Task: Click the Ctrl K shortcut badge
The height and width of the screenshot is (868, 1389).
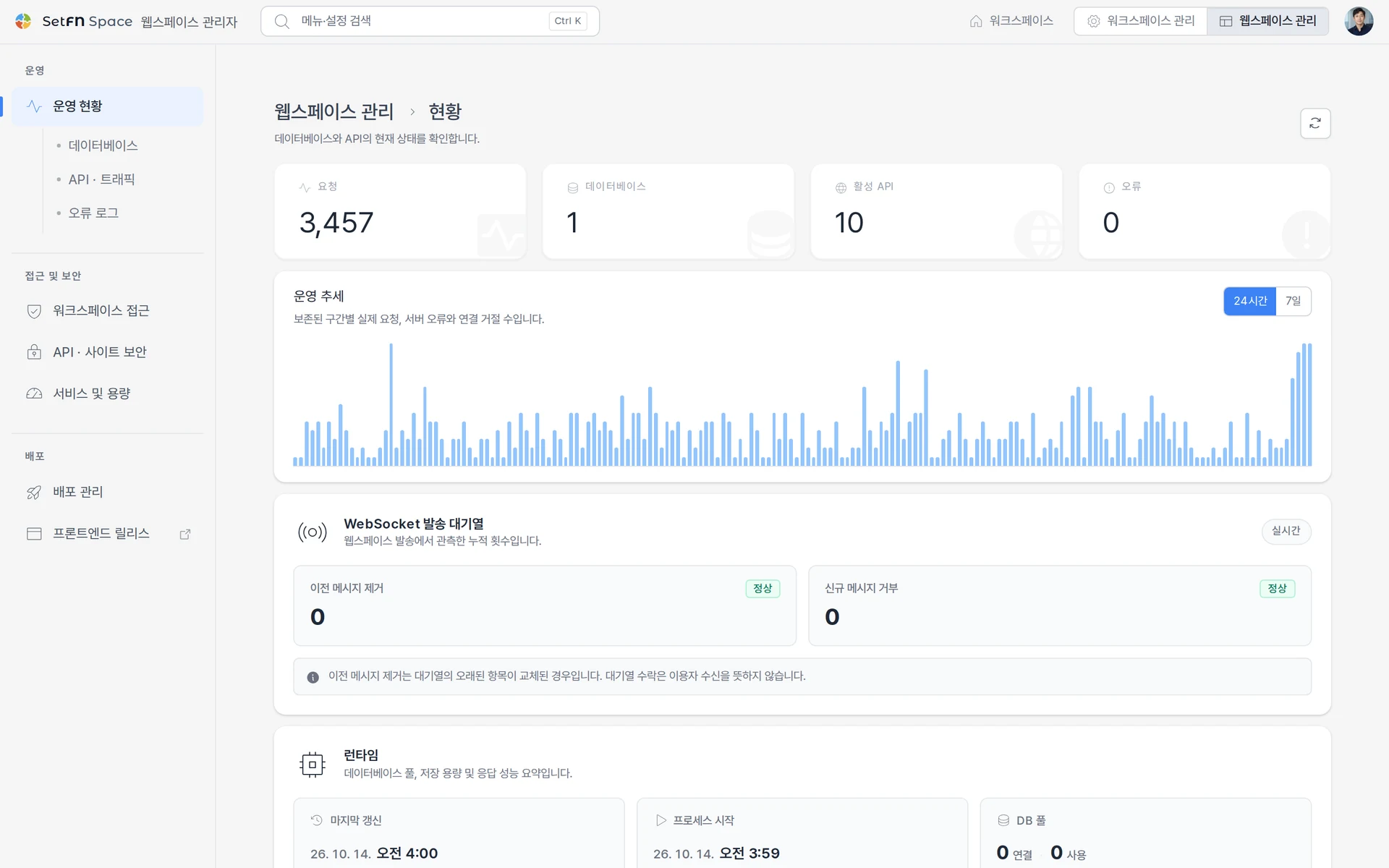Action: 568,21
